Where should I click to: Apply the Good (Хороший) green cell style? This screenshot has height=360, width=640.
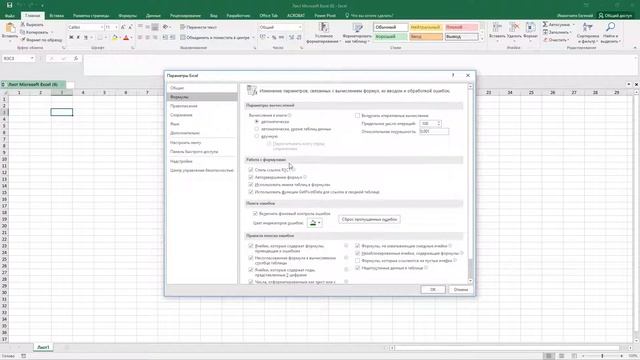point(390,37)
